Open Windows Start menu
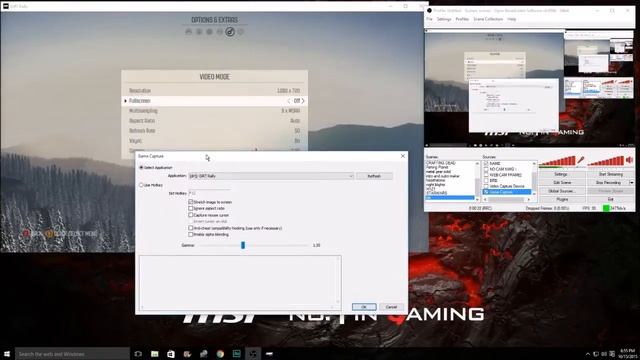The height and width of the screenshot is (360, 640). tap(7, 354)
